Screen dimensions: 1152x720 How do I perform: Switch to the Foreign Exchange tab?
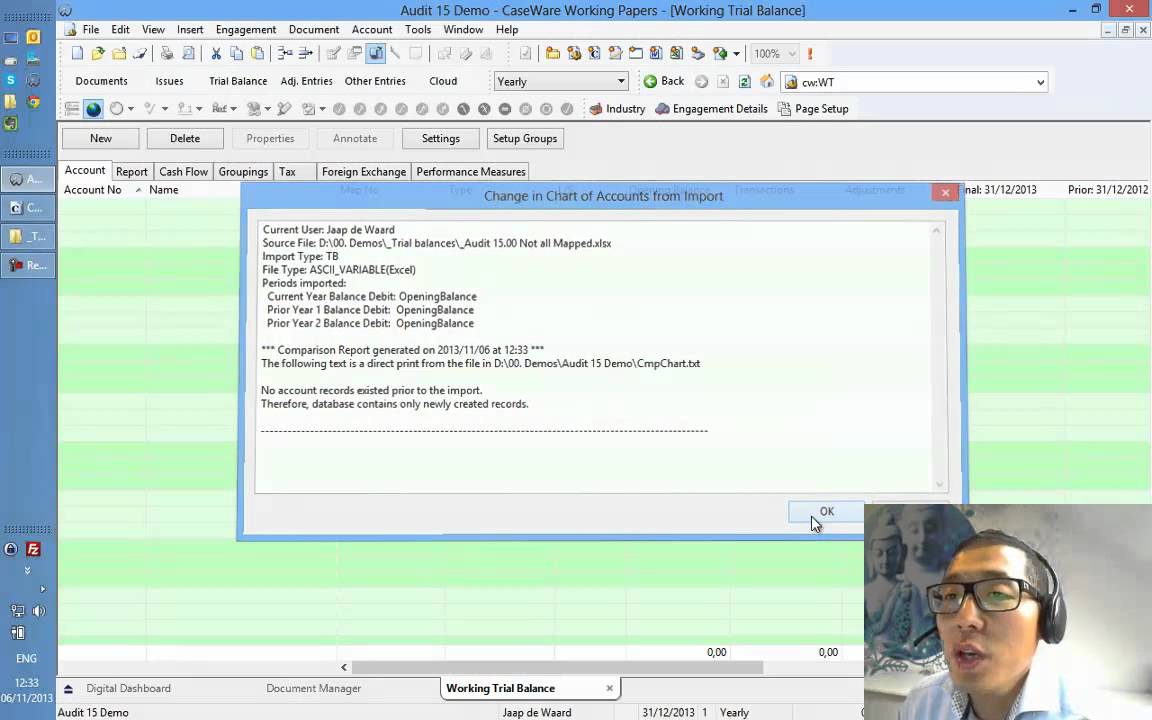point(364,171)
